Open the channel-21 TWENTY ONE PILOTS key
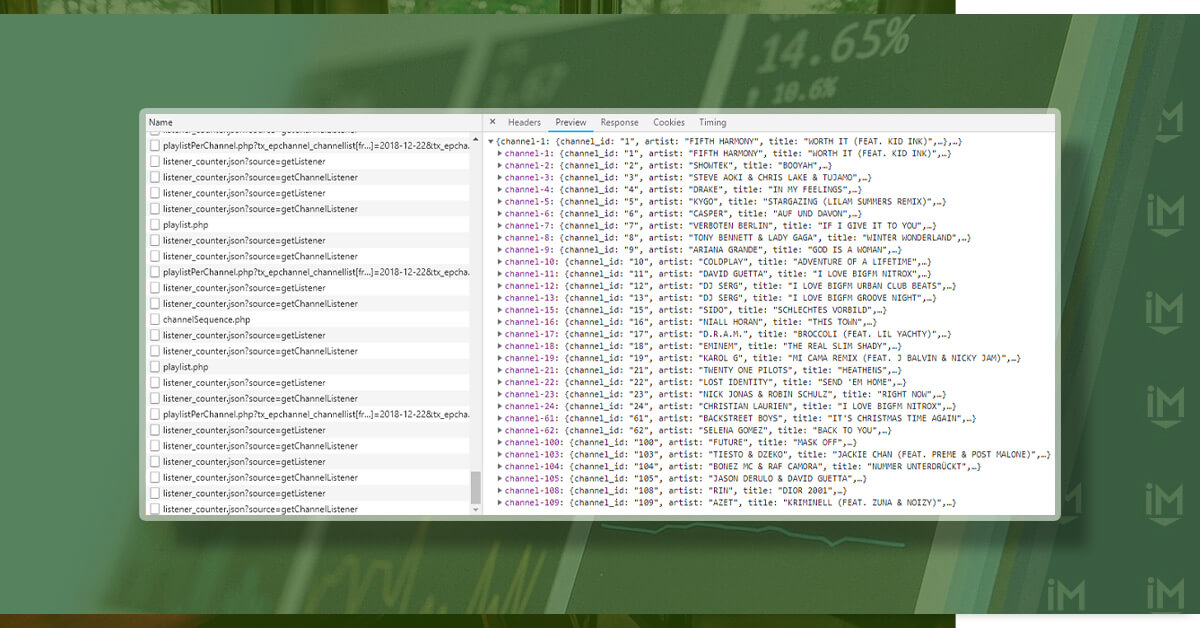The image size is (1200, 628). 529,370
